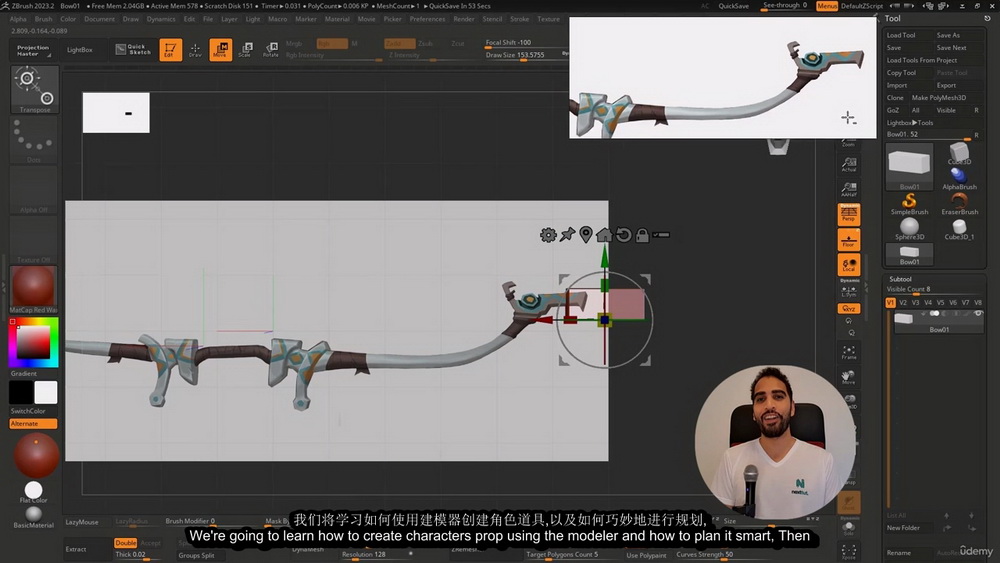The height and width of the screenshot is (563, 1000).
Task: Click the gizmo Sticky pin icon
Action: [567, 235]
